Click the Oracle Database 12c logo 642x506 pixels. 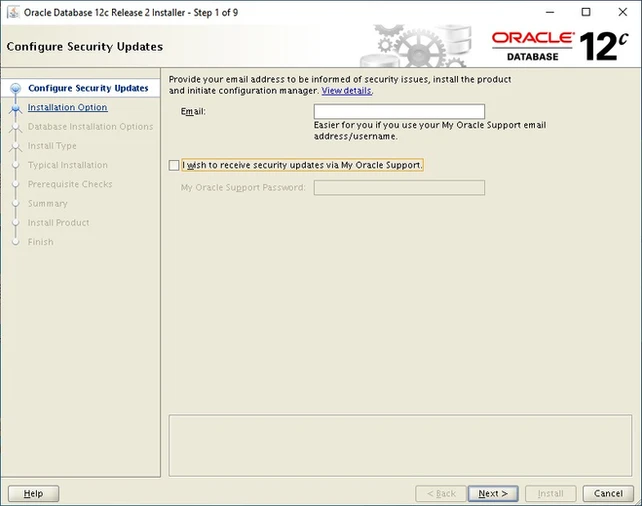coord(560,46)
